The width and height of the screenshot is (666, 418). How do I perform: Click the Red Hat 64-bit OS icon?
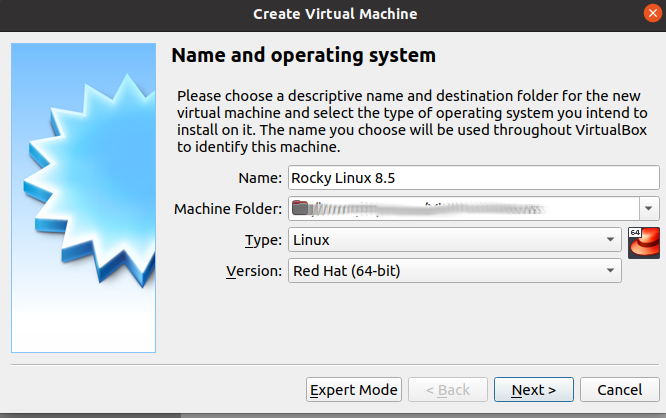click(643, 244)
